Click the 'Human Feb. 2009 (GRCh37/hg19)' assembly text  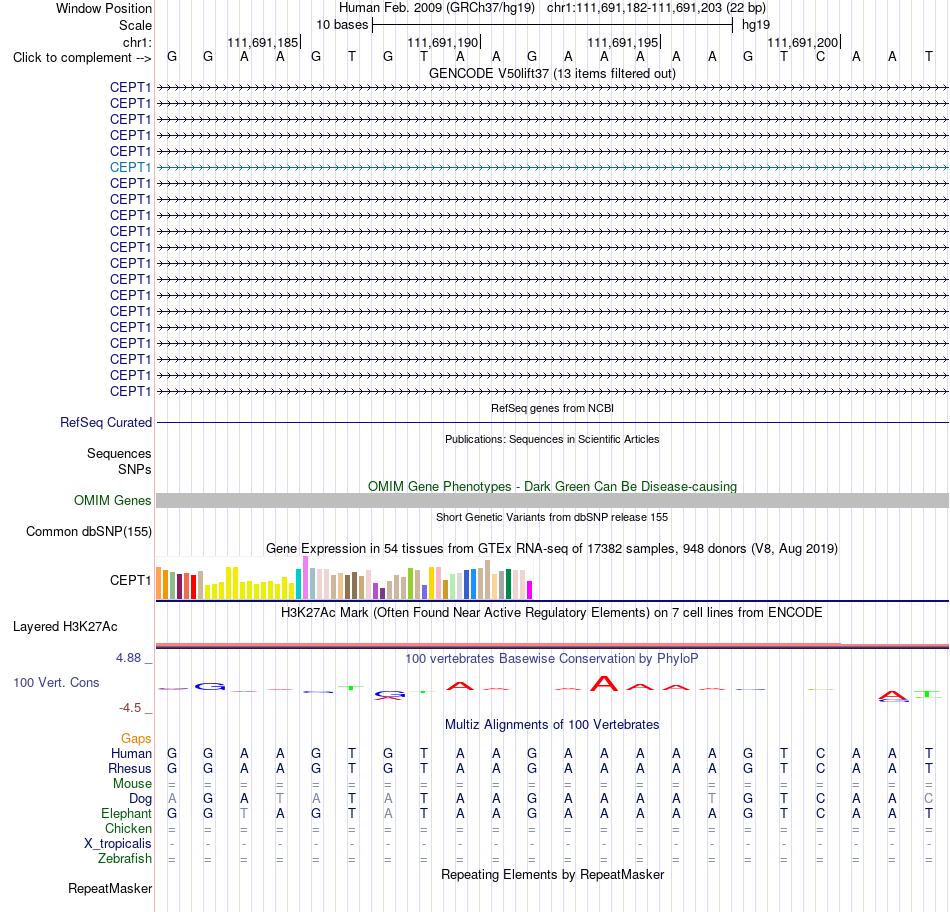[x=437, y=8]
